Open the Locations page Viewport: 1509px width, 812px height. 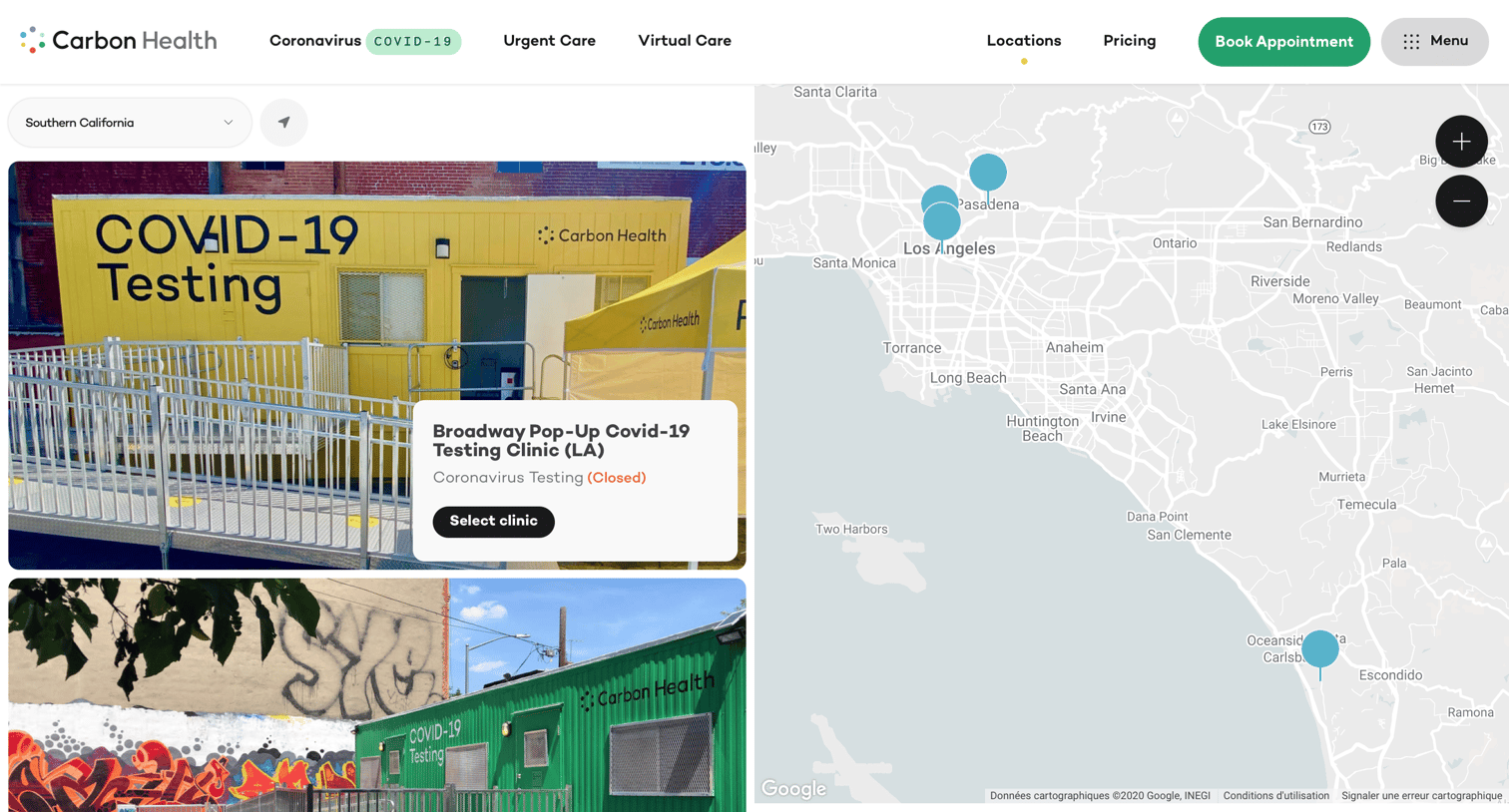point(1024,41)
